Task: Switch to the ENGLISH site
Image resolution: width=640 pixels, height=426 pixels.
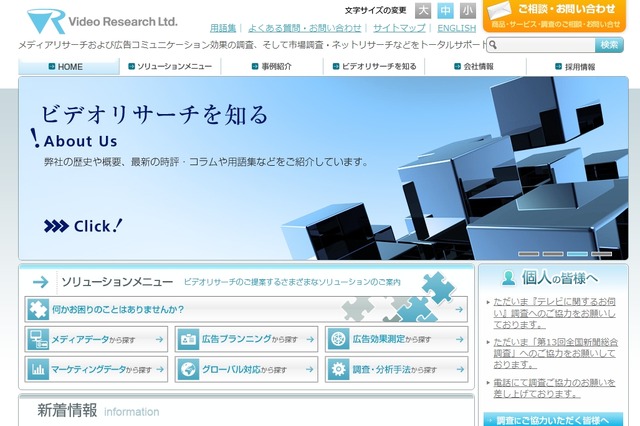Action: click(456, 28)
